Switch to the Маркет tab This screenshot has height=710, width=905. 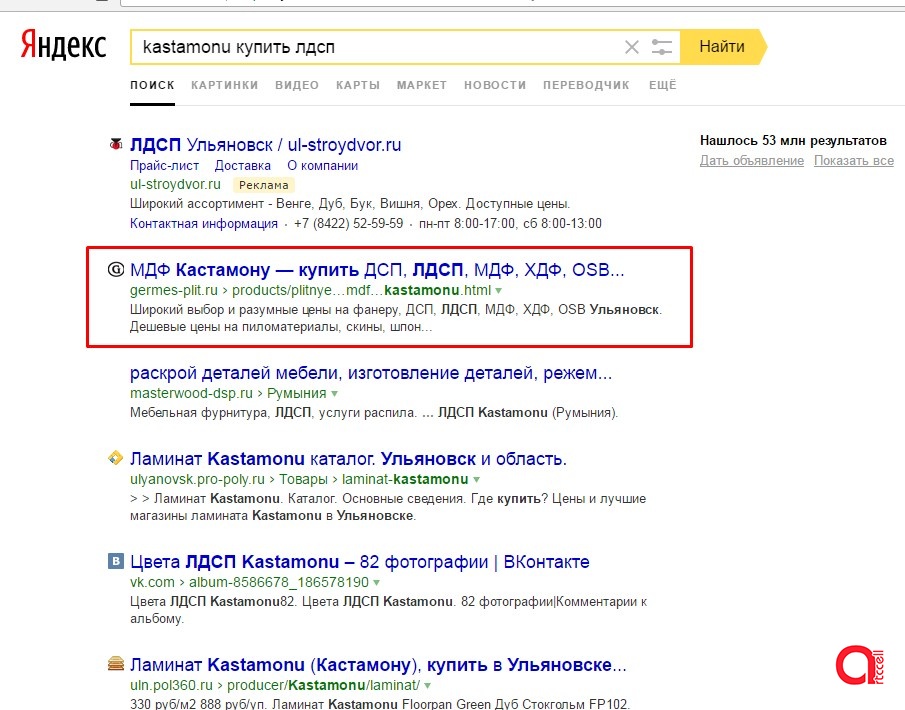tap(422, 85)
